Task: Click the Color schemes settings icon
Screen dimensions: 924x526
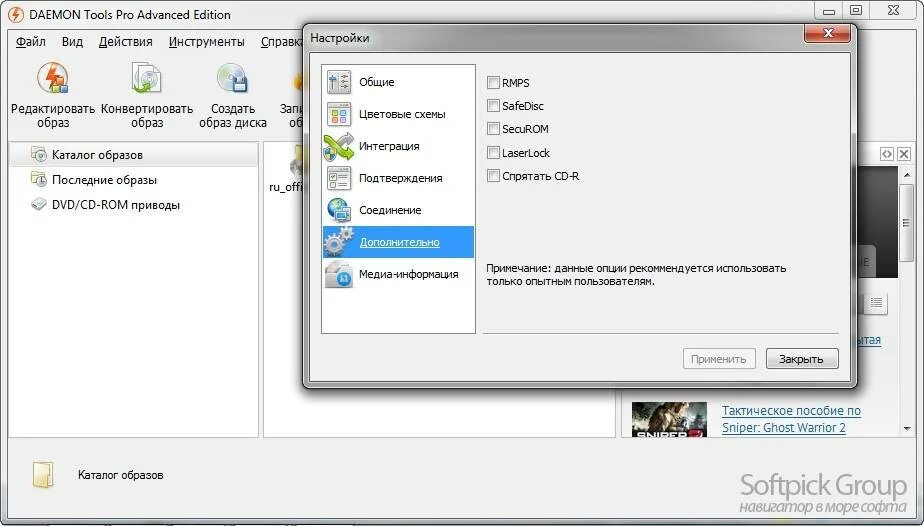Action: [339, 114]
